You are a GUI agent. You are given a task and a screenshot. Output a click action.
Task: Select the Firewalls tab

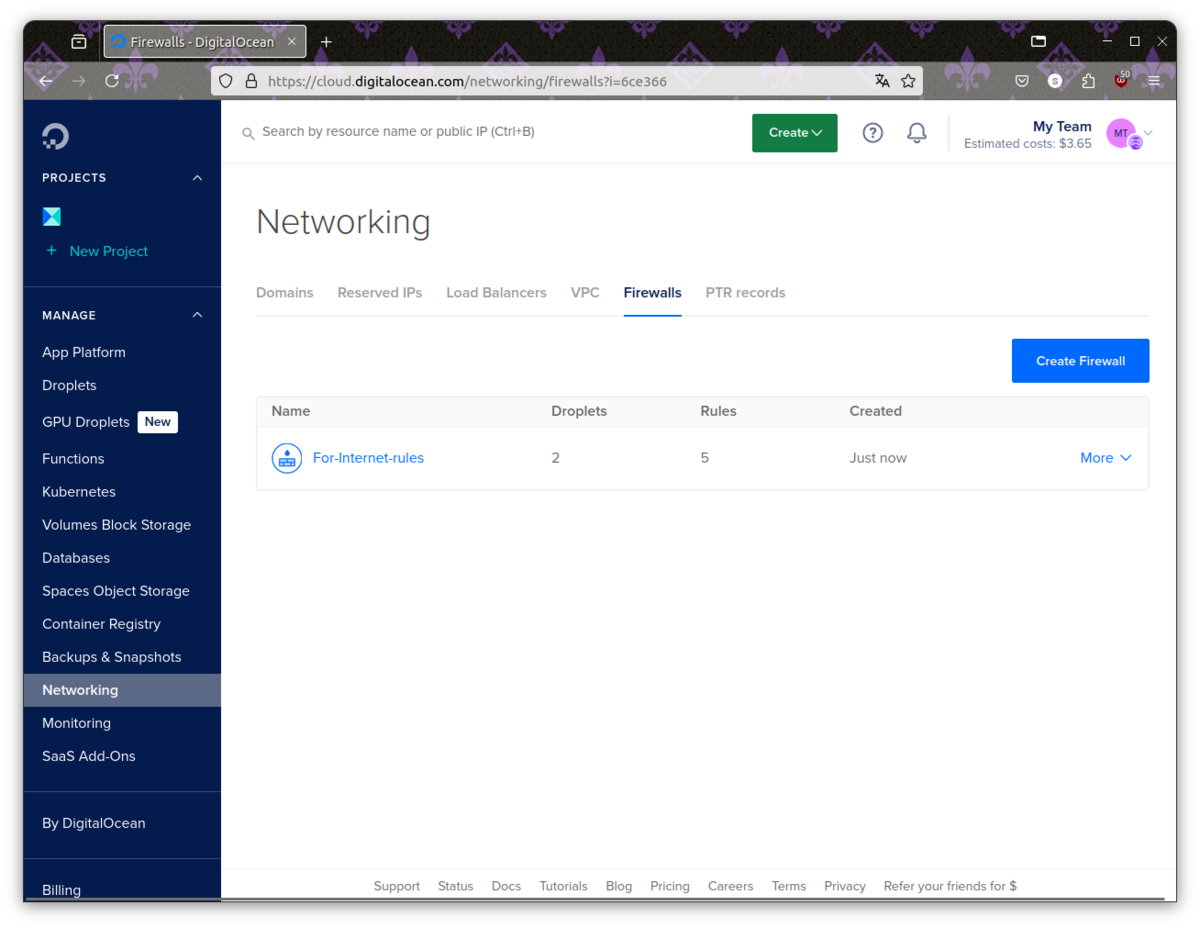pyautogui.click(x=652, y=293)
